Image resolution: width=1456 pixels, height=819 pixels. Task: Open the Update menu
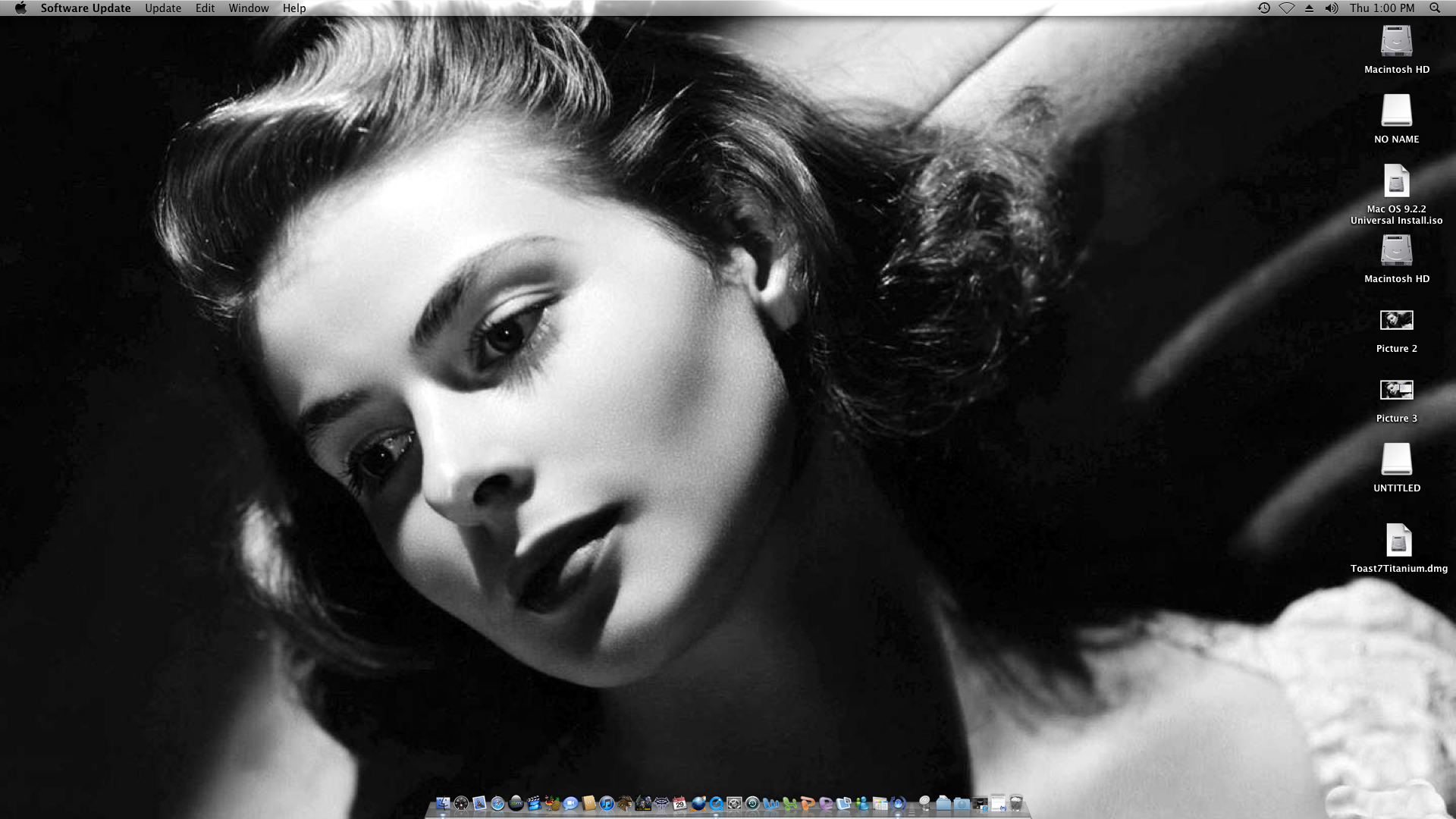(x=163, y=8)
